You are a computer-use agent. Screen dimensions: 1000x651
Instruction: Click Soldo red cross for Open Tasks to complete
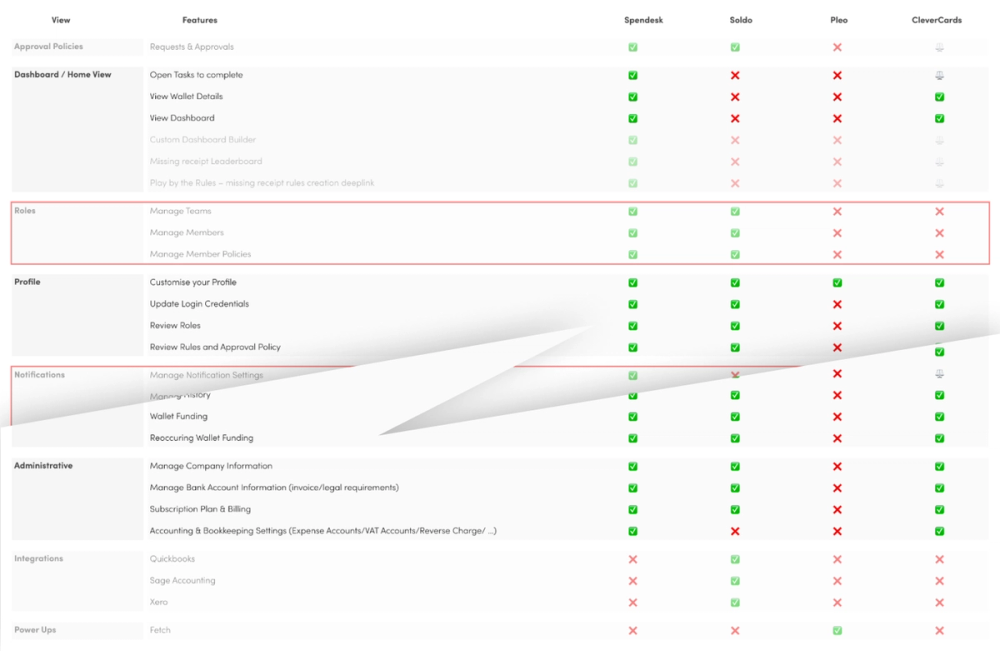tap(735, 75)
